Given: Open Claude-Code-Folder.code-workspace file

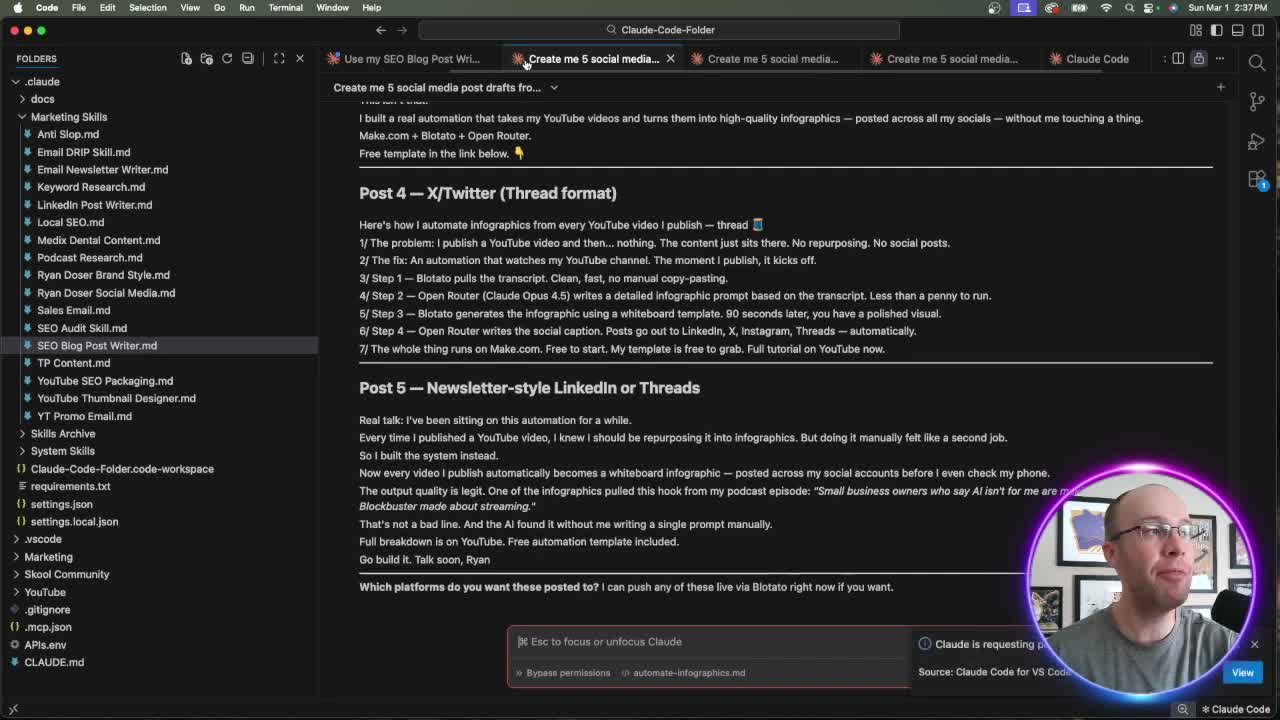Looking at the screenshot, I should [122, 469].
